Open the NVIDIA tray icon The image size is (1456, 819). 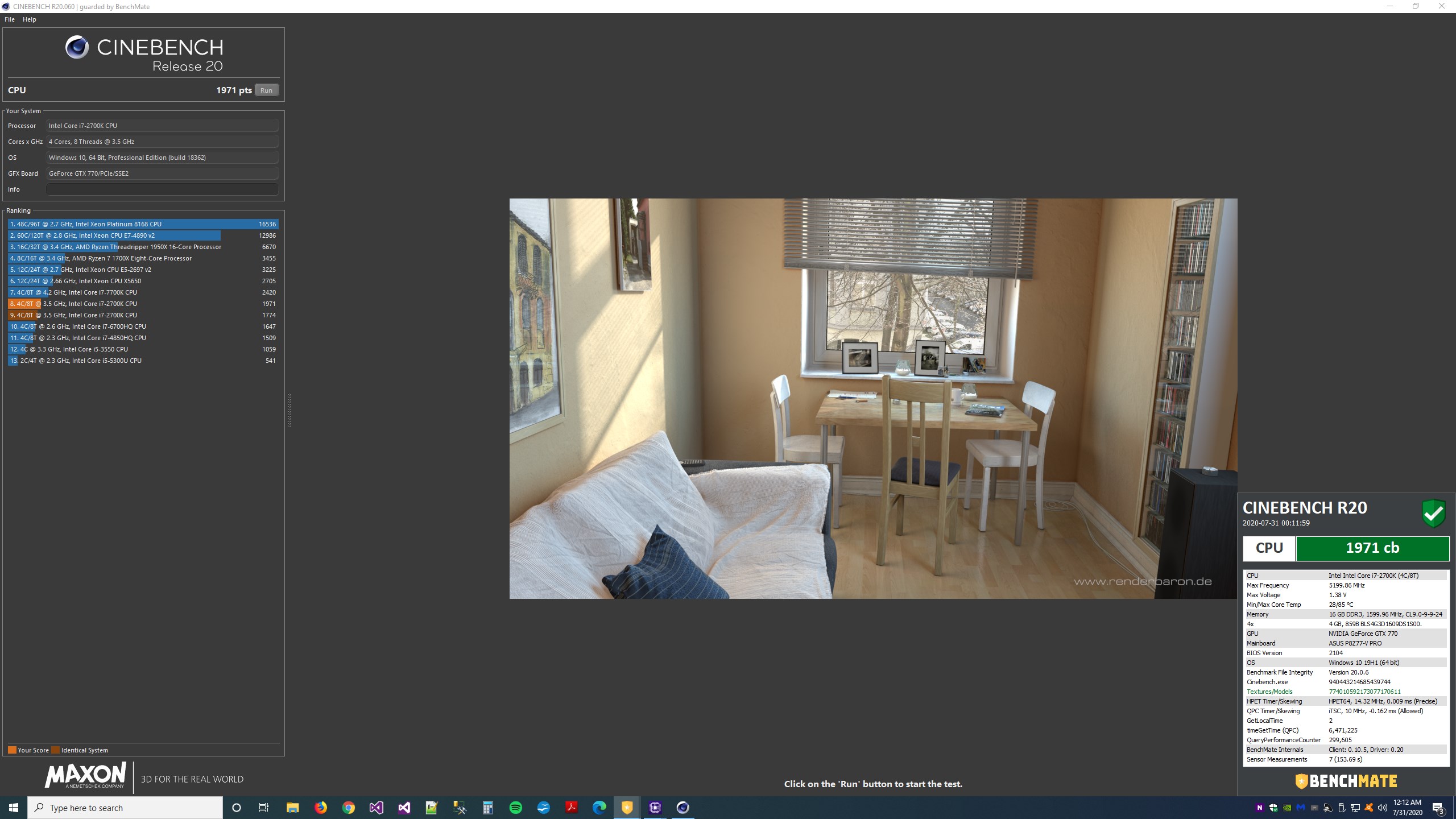[x=1287, y=808]
